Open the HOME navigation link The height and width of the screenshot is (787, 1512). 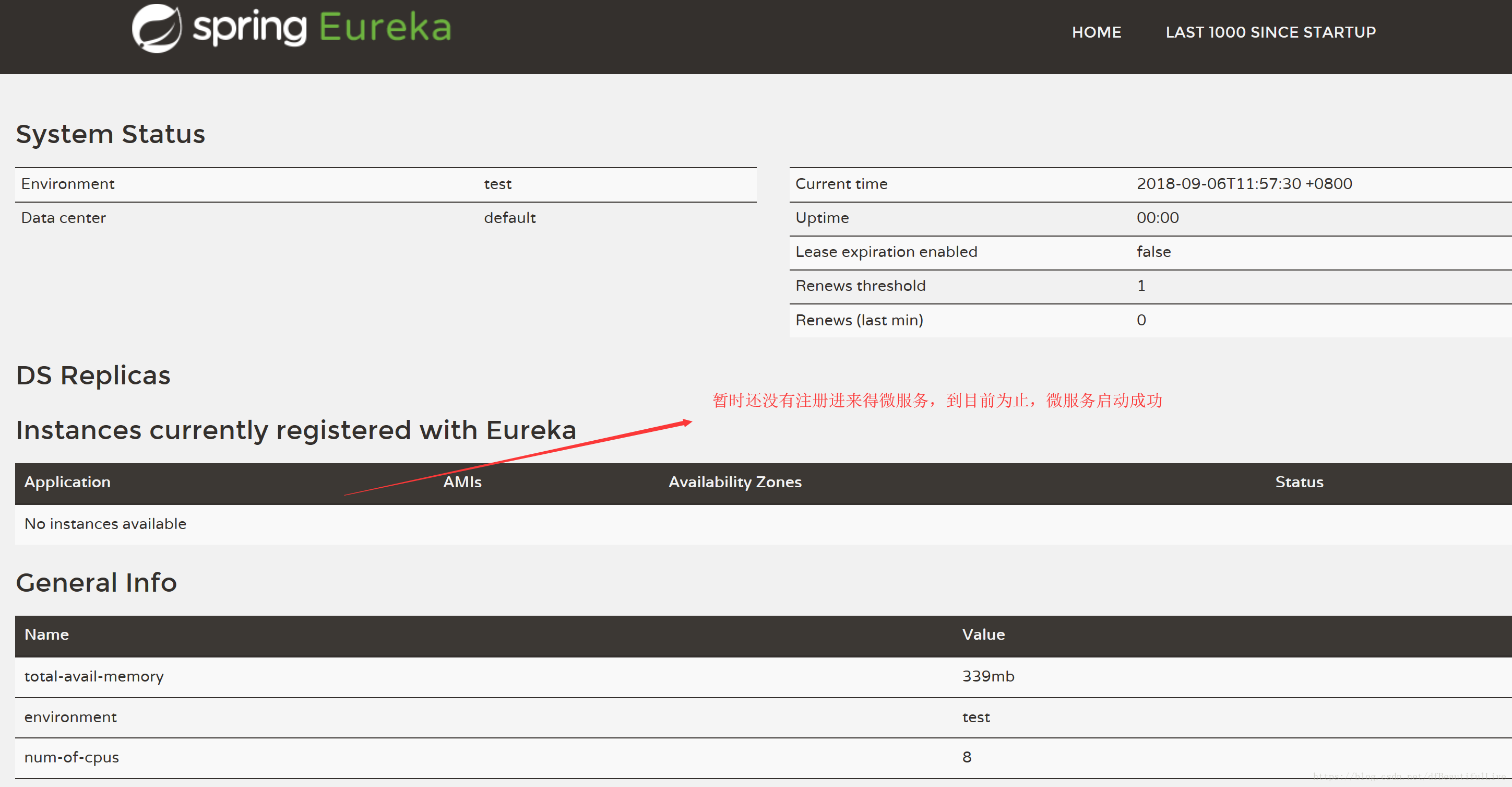[1096, 32]
